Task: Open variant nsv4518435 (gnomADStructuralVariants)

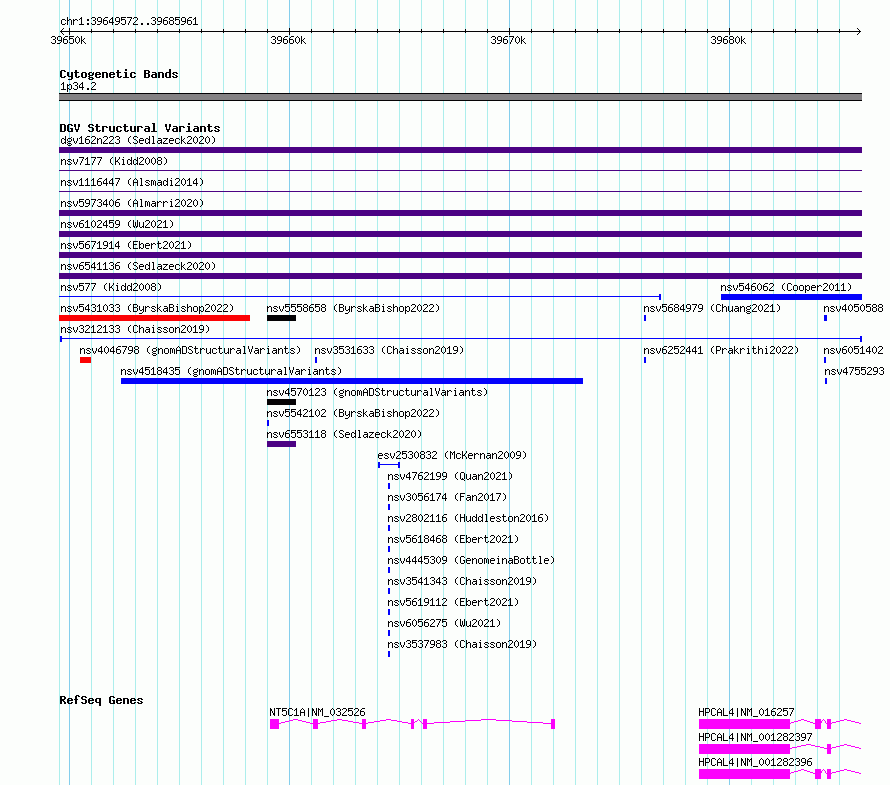Action: pyautogui.click(x=231, y=371)
